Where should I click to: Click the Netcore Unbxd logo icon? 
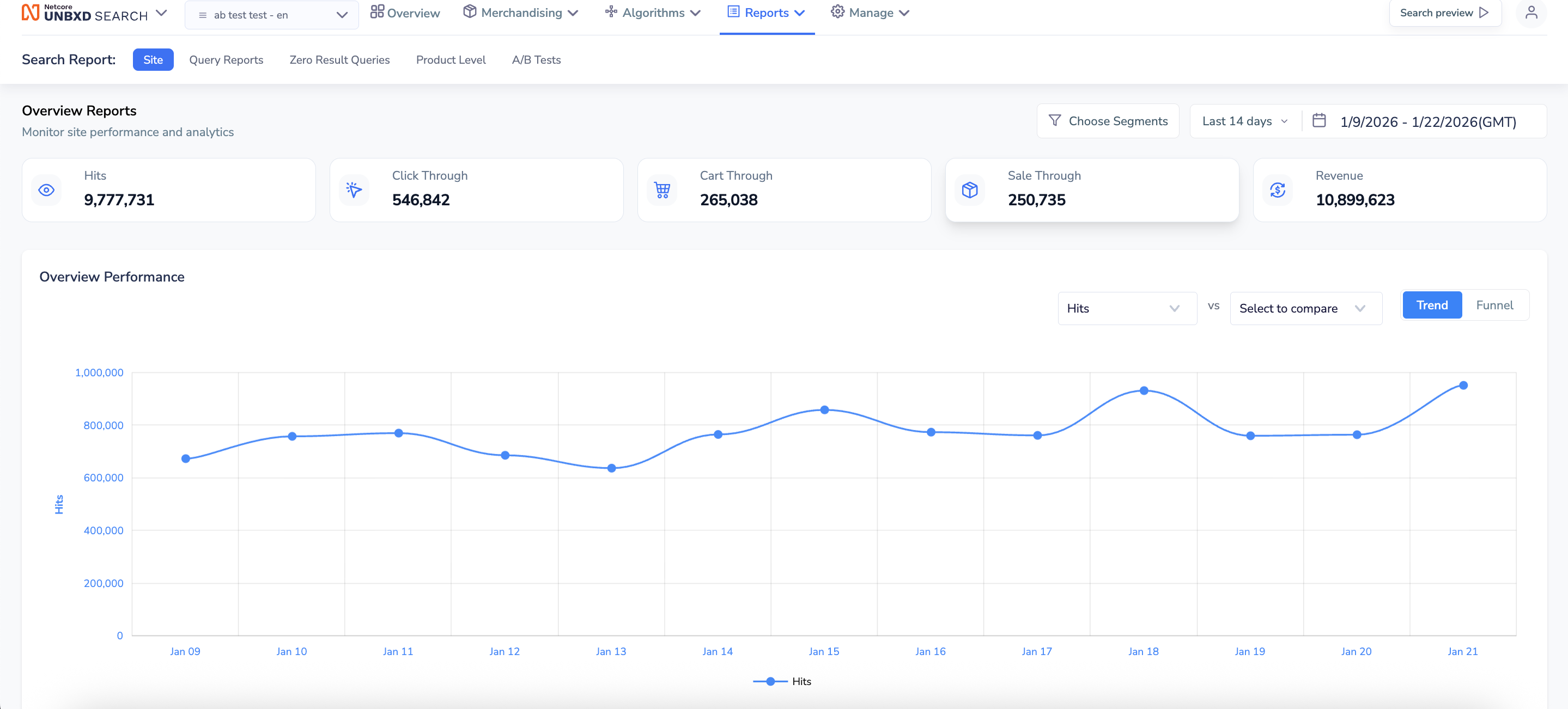coord(31,13)
